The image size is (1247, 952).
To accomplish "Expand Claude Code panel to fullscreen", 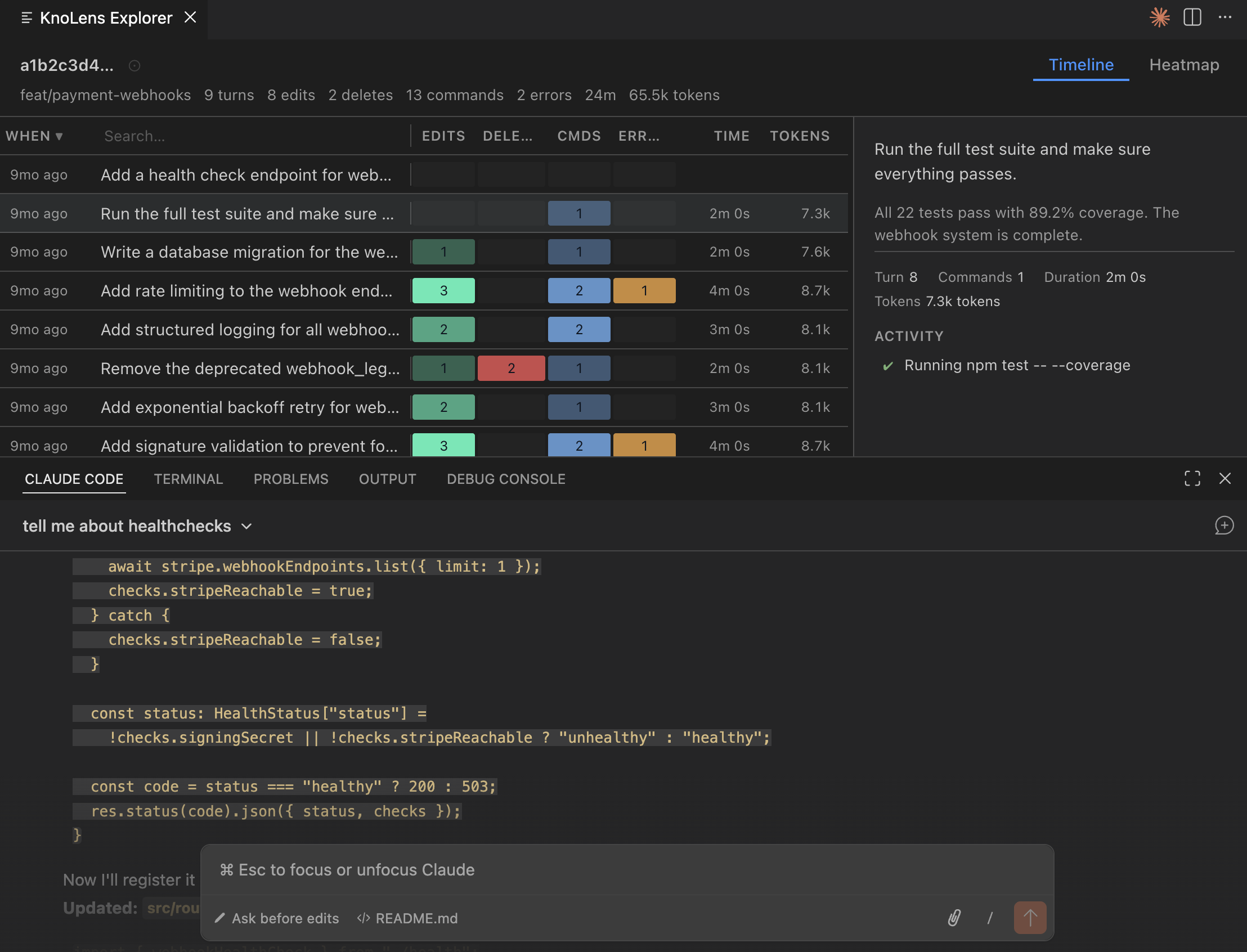I will (x=1192, y=479).
